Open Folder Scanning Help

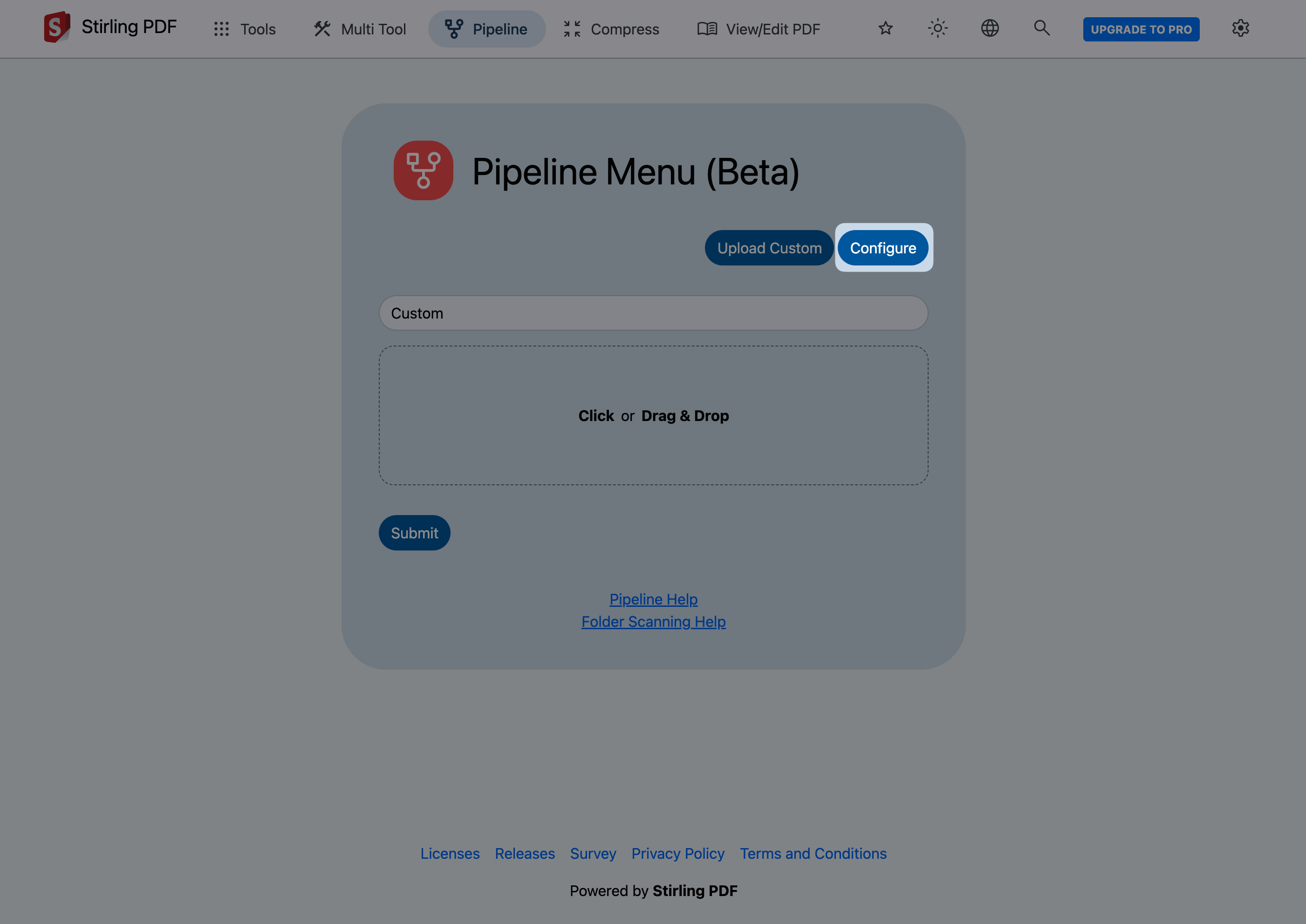[x=653, y=621]
